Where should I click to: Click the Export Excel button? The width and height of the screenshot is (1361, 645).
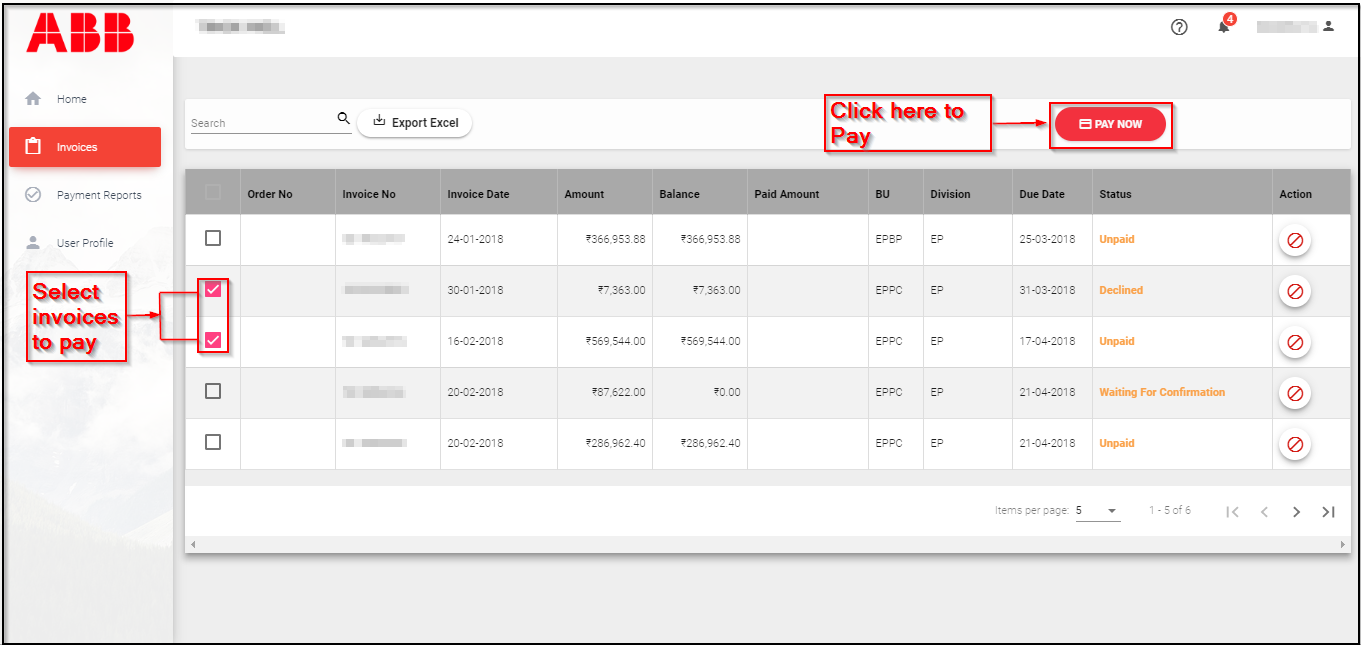click(x=414, y=123)
